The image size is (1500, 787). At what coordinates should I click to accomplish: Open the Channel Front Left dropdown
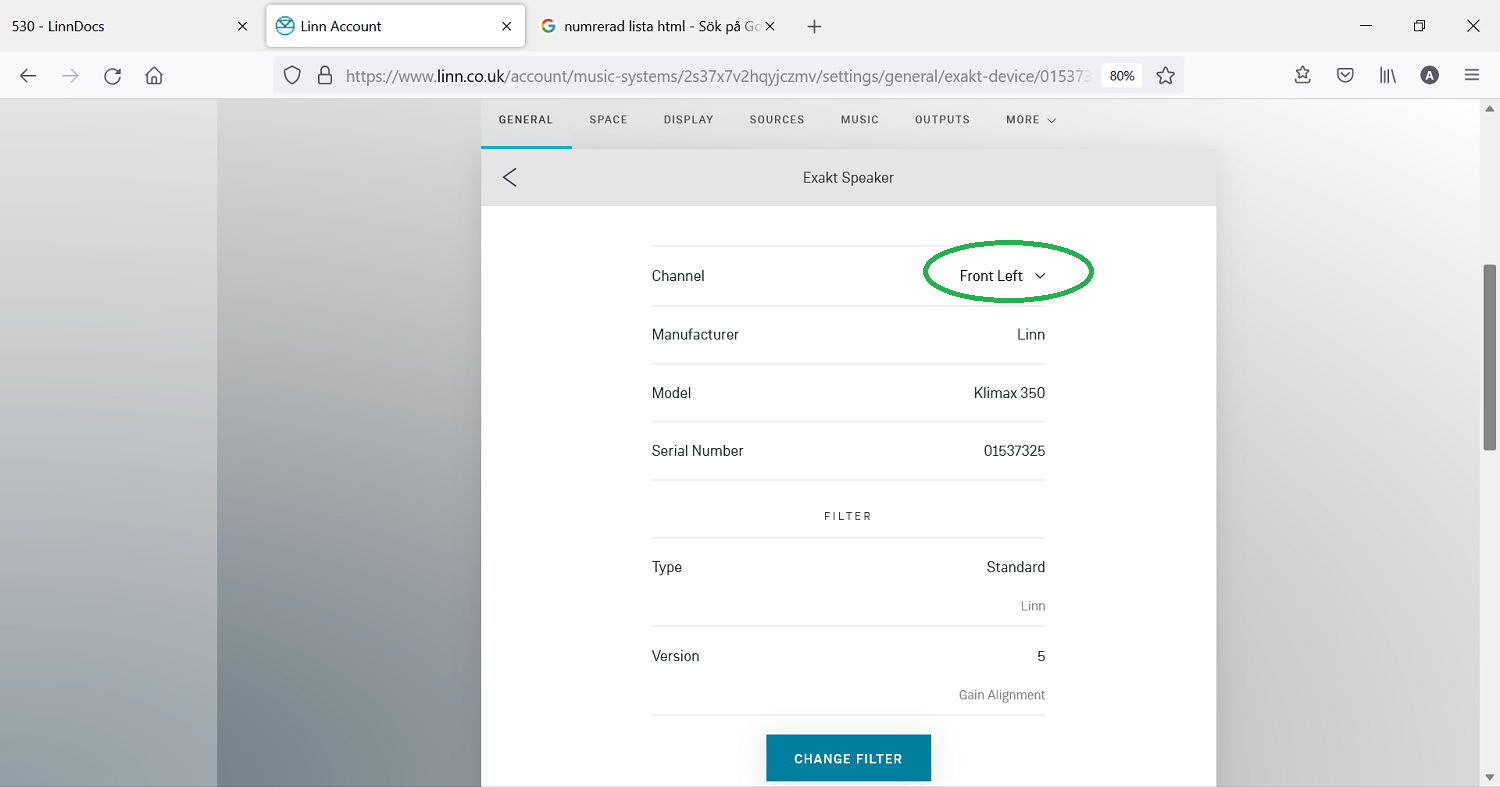(x=1002, y=276)
